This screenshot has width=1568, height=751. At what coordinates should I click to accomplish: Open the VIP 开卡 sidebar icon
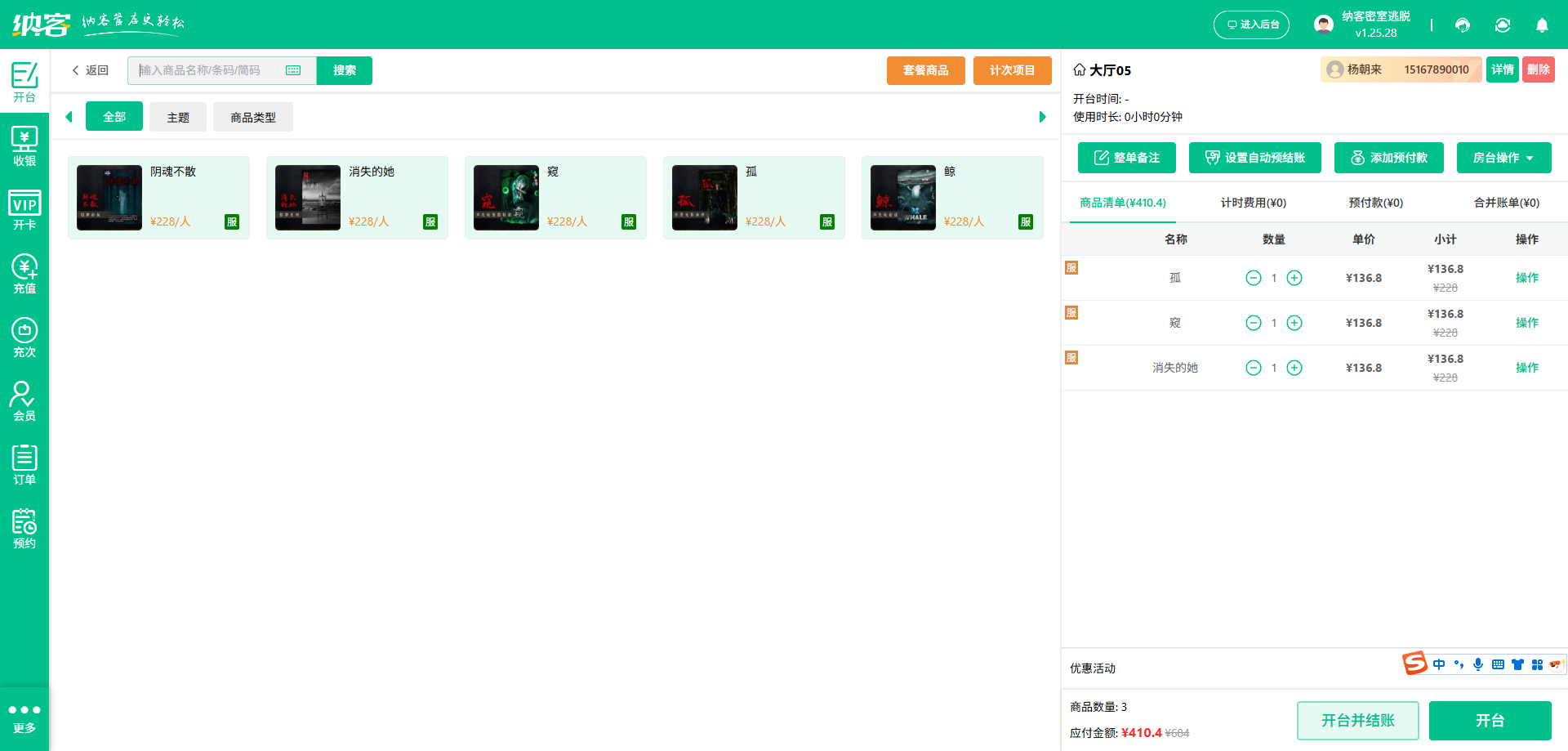click(24, 211)
